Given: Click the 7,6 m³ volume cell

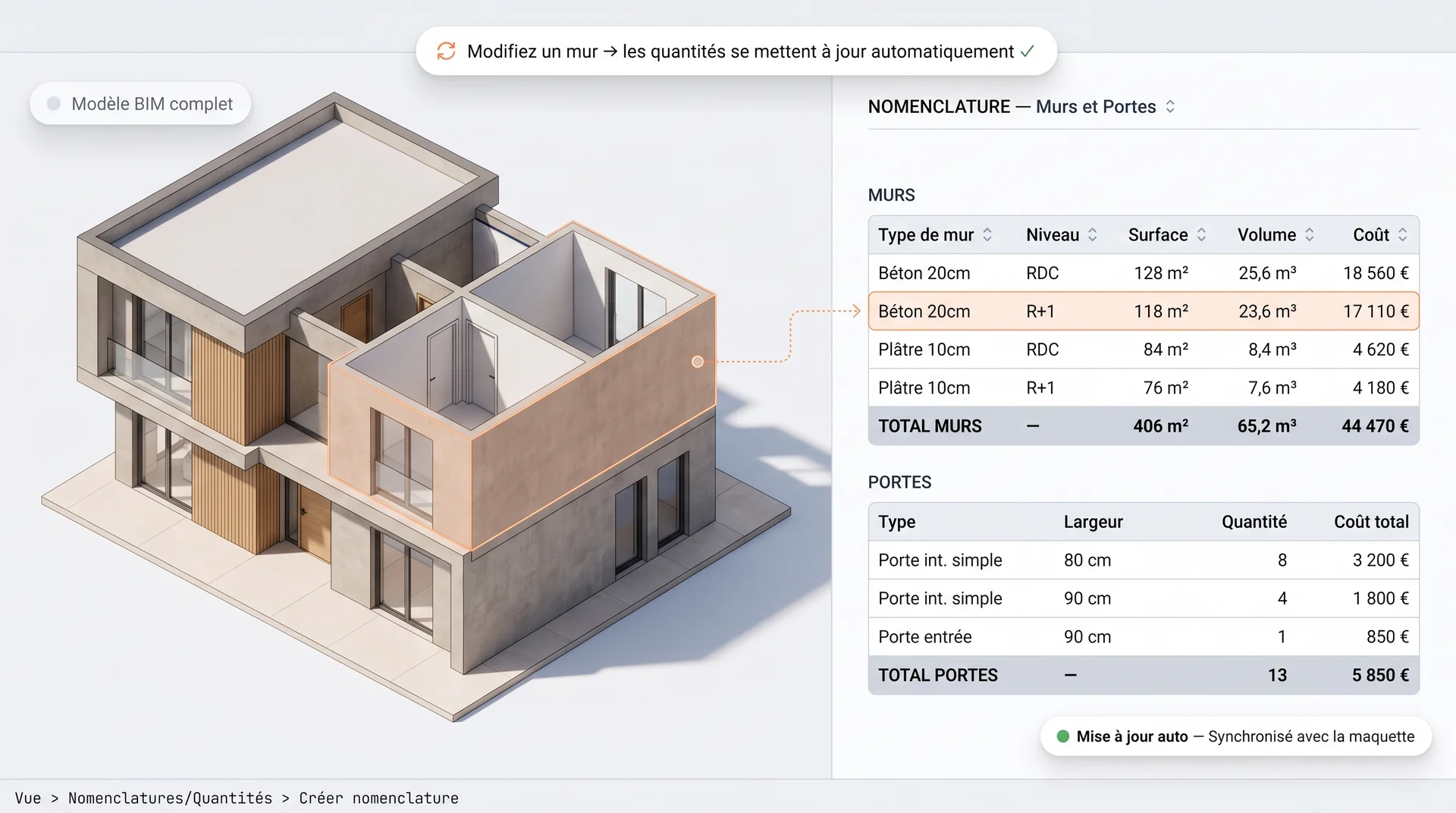Looking at the screenshot, I should pyautogui.click(x=1272, y=388).
